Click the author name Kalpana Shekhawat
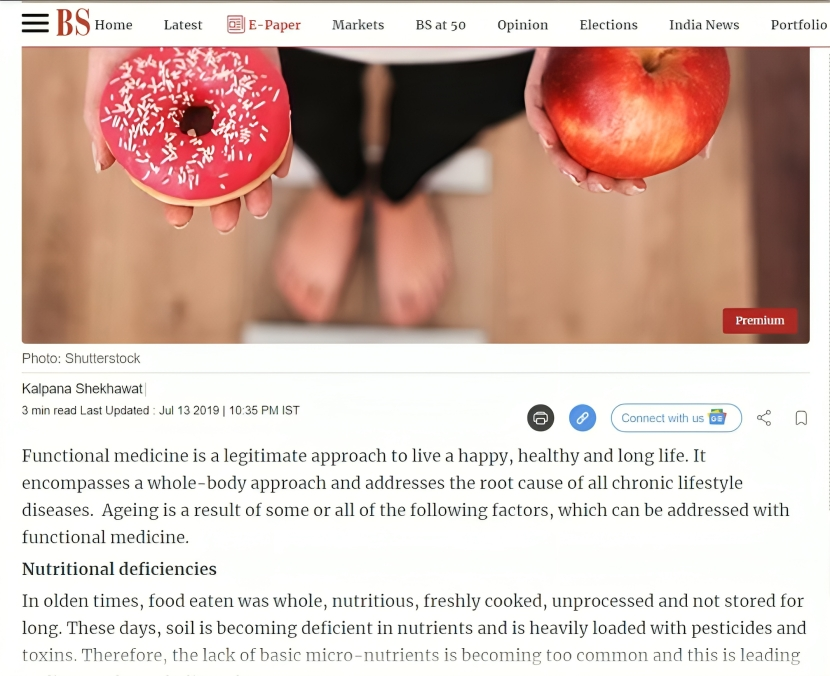Viewport: 830px width, 676px height. click(82, 389)
